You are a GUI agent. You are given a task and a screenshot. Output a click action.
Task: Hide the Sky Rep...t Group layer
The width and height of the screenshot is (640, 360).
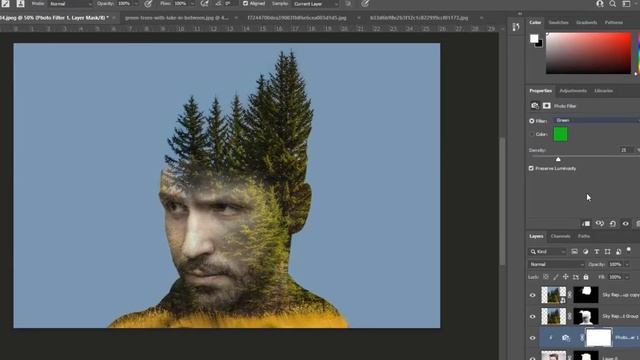point(533,317)
